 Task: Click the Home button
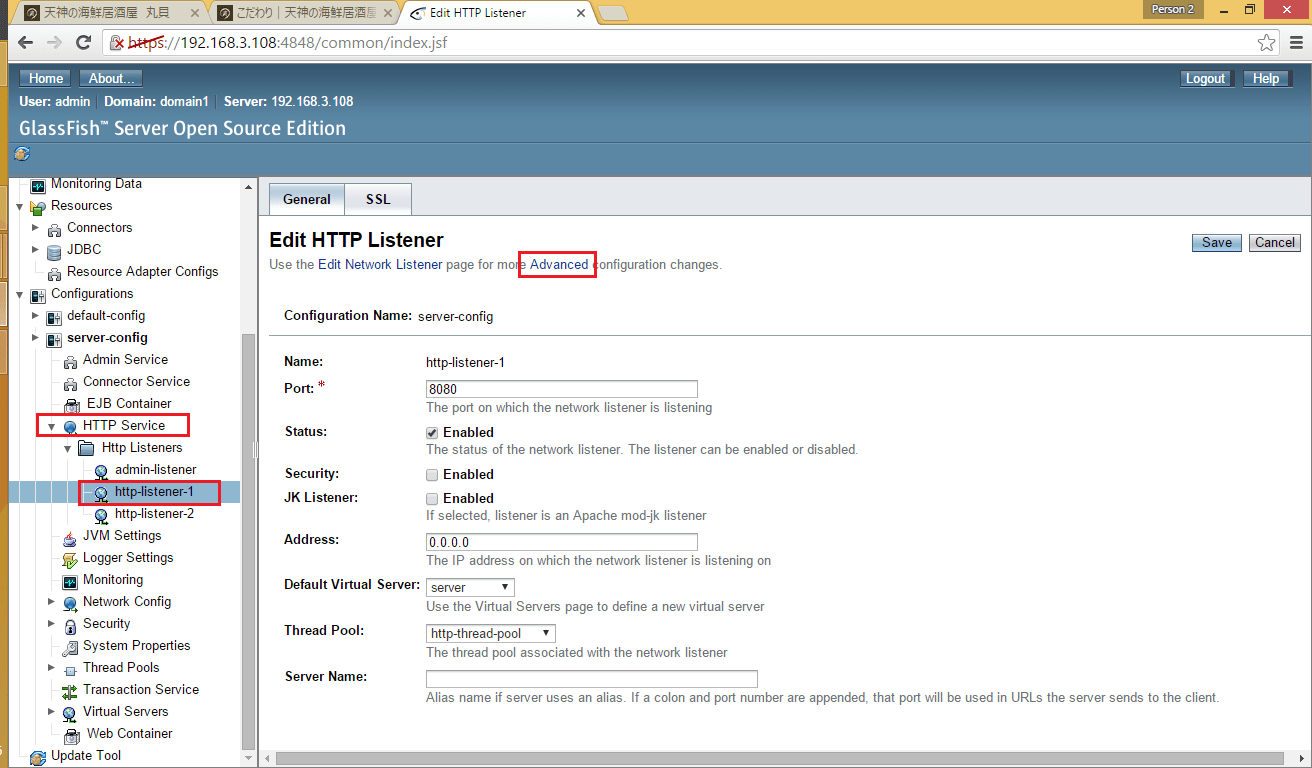46,78
